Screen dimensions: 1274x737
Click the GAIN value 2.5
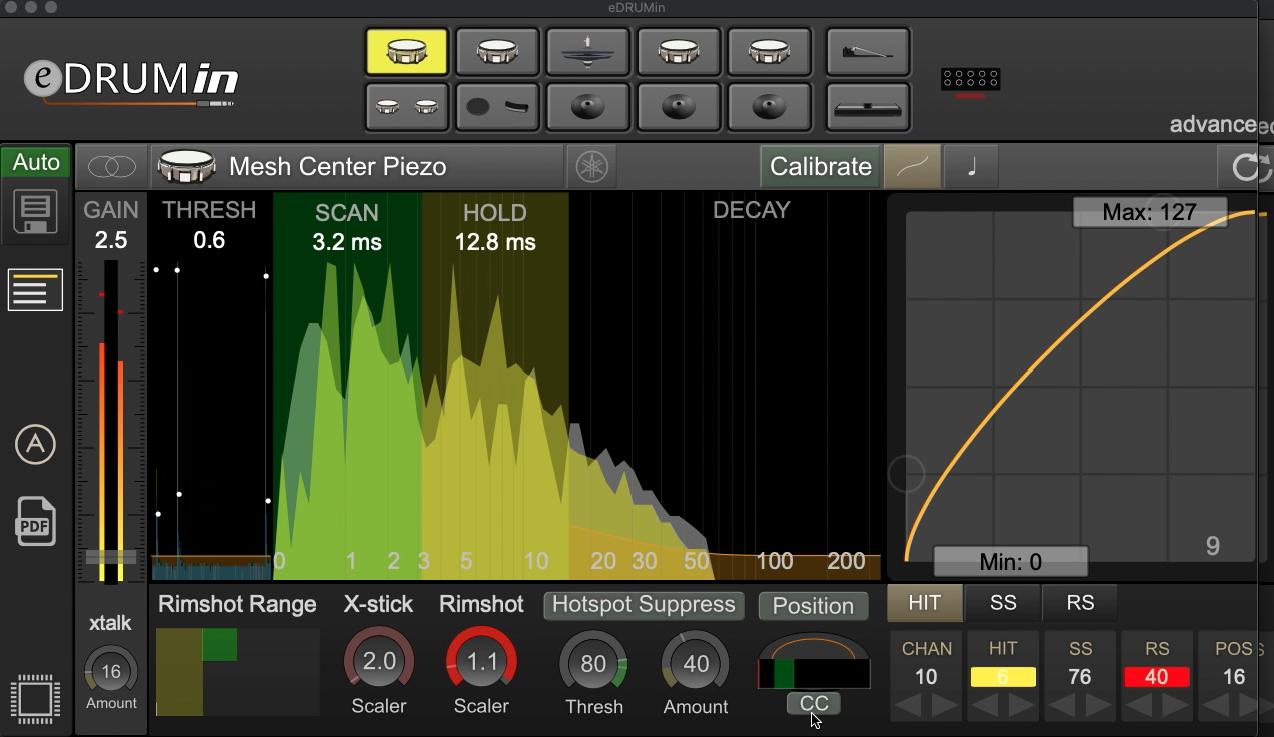(x=111, y=241)
